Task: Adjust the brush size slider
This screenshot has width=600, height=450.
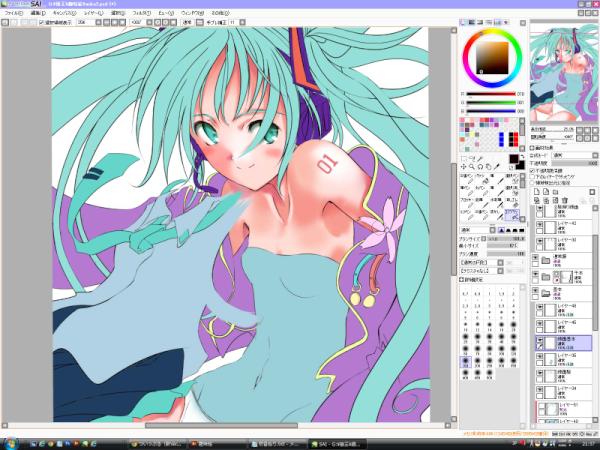Action: tap(506, 239)
